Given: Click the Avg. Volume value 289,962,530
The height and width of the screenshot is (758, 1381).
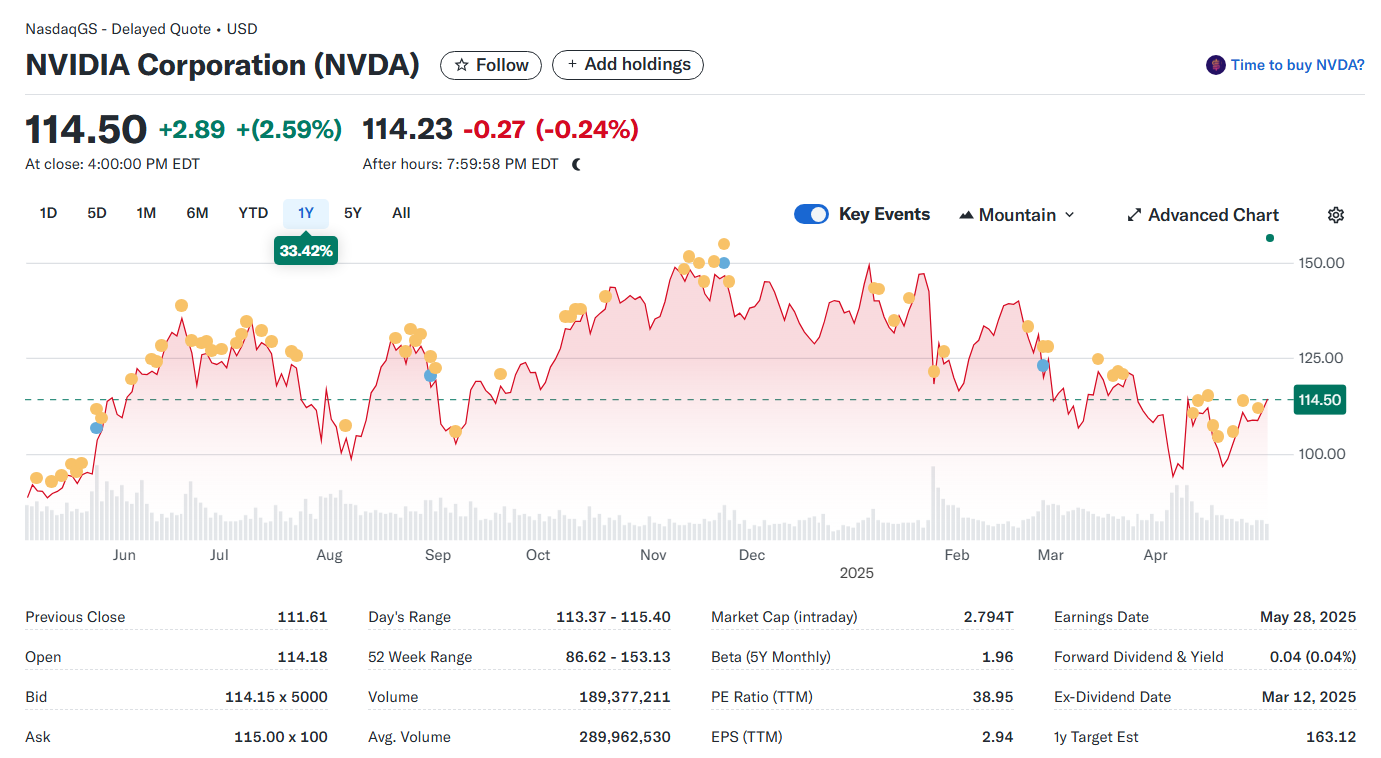Looking at the screenshot, I should (625, 737).
